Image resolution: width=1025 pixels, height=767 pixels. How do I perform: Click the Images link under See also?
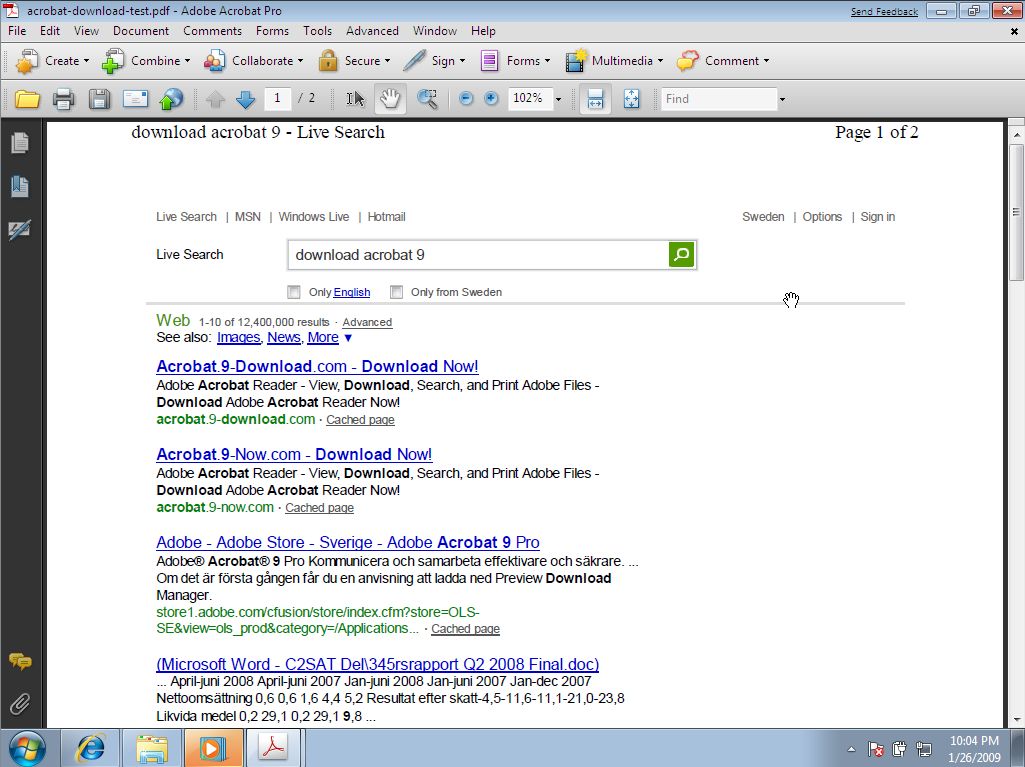click(239, 337)
